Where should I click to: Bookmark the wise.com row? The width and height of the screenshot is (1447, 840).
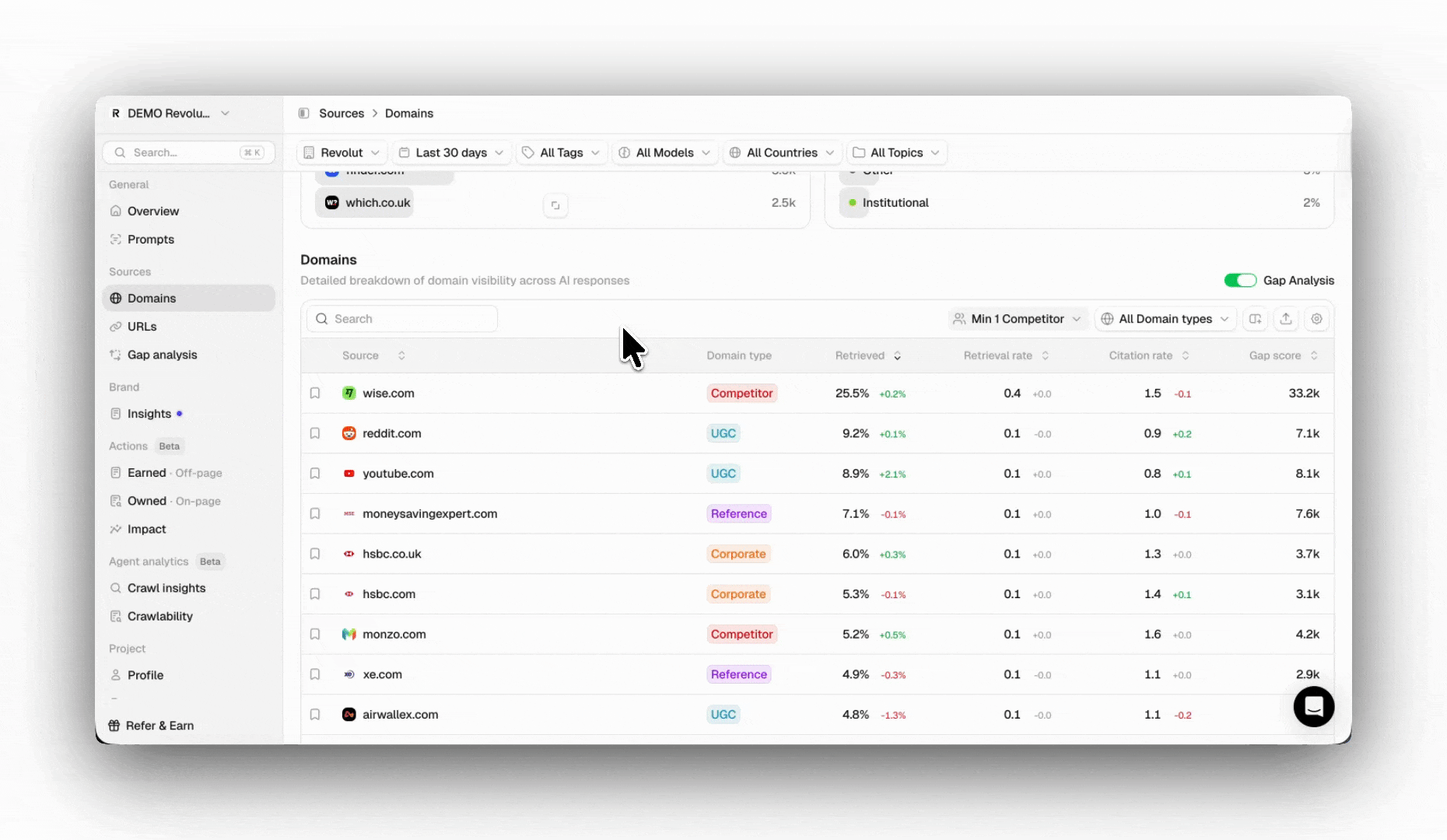[315, 394]
